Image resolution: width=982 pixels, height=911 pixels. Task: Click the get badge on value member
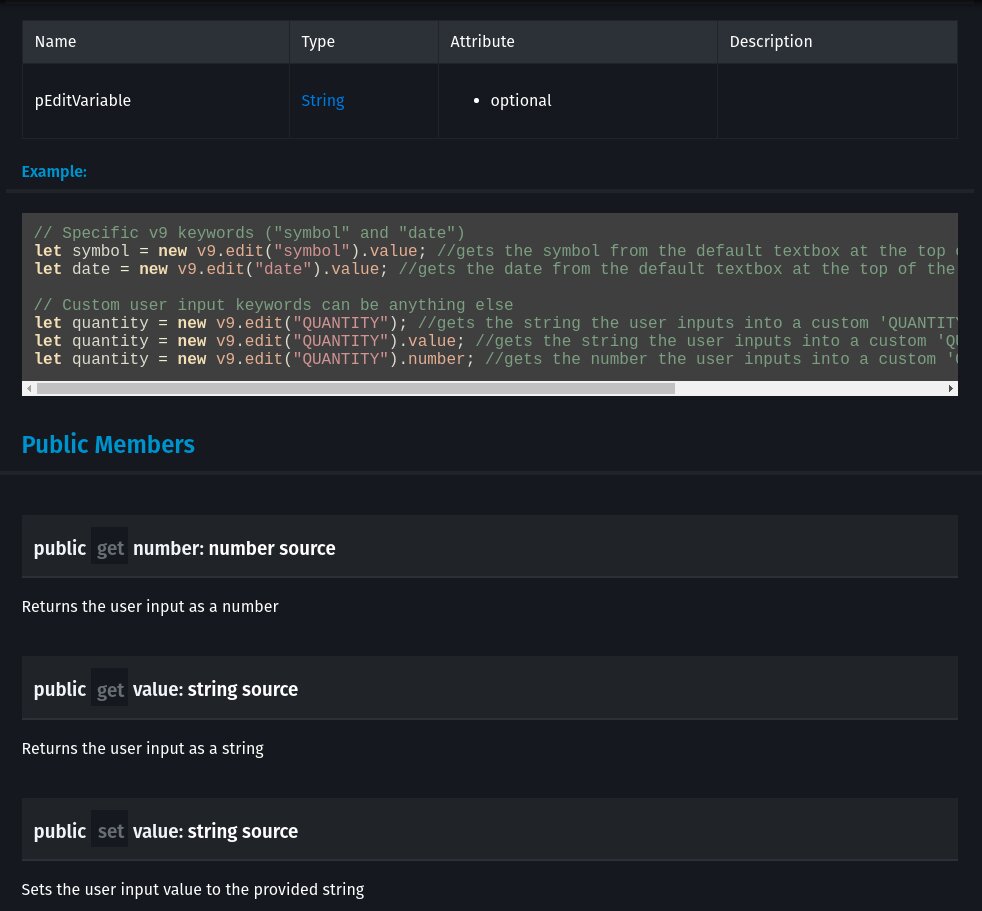(x=110, y=689)
